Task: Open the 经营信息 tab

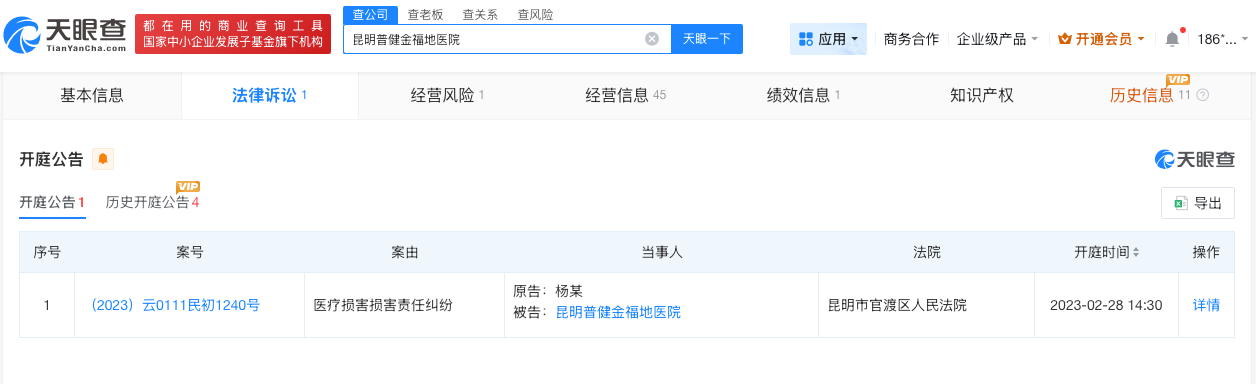Action: click(625, 96)
